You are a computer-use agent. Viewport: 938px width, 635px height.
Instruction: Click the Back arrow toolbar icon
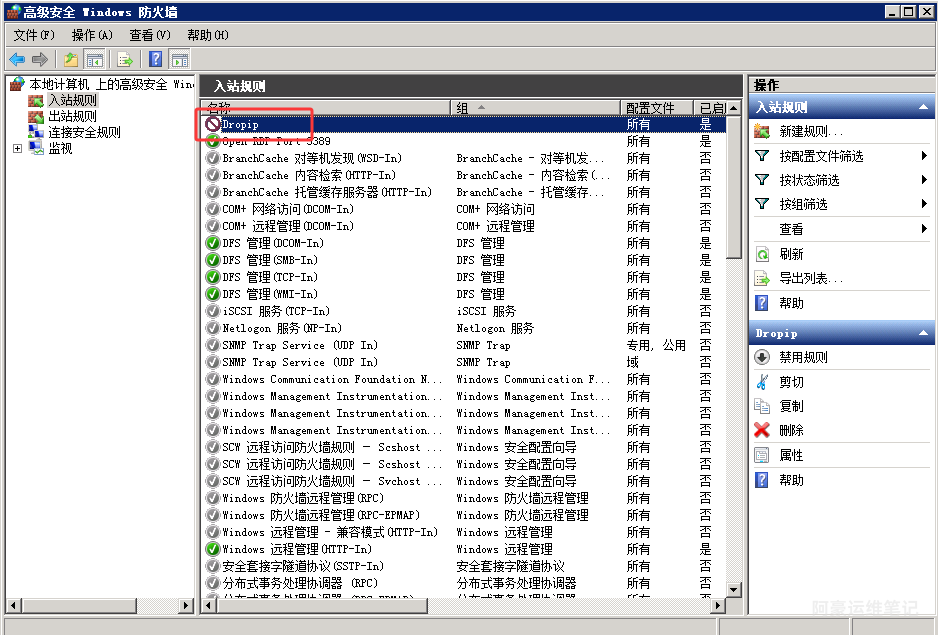pyautogui.click(x=17, y=59)
